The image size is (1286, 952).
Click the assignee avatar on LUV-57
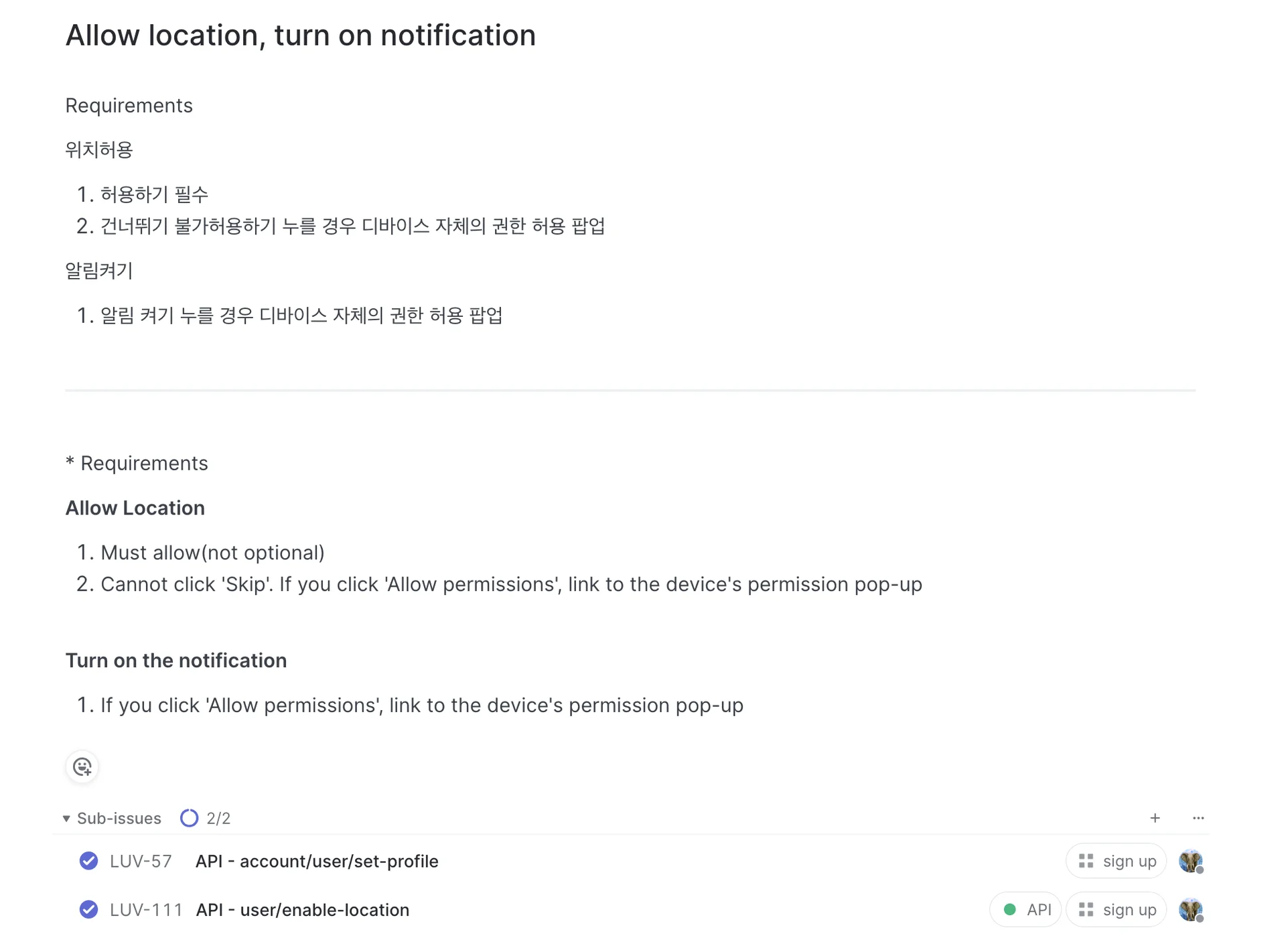[x=1190, y=861]
